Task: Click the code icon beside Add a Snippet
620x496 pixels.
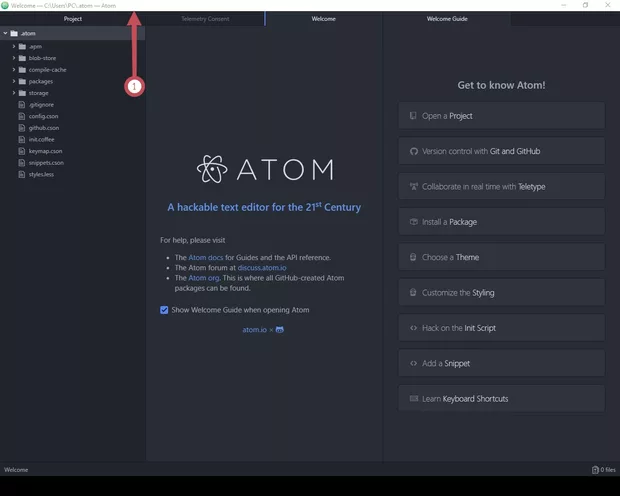Action: point(414,363)
